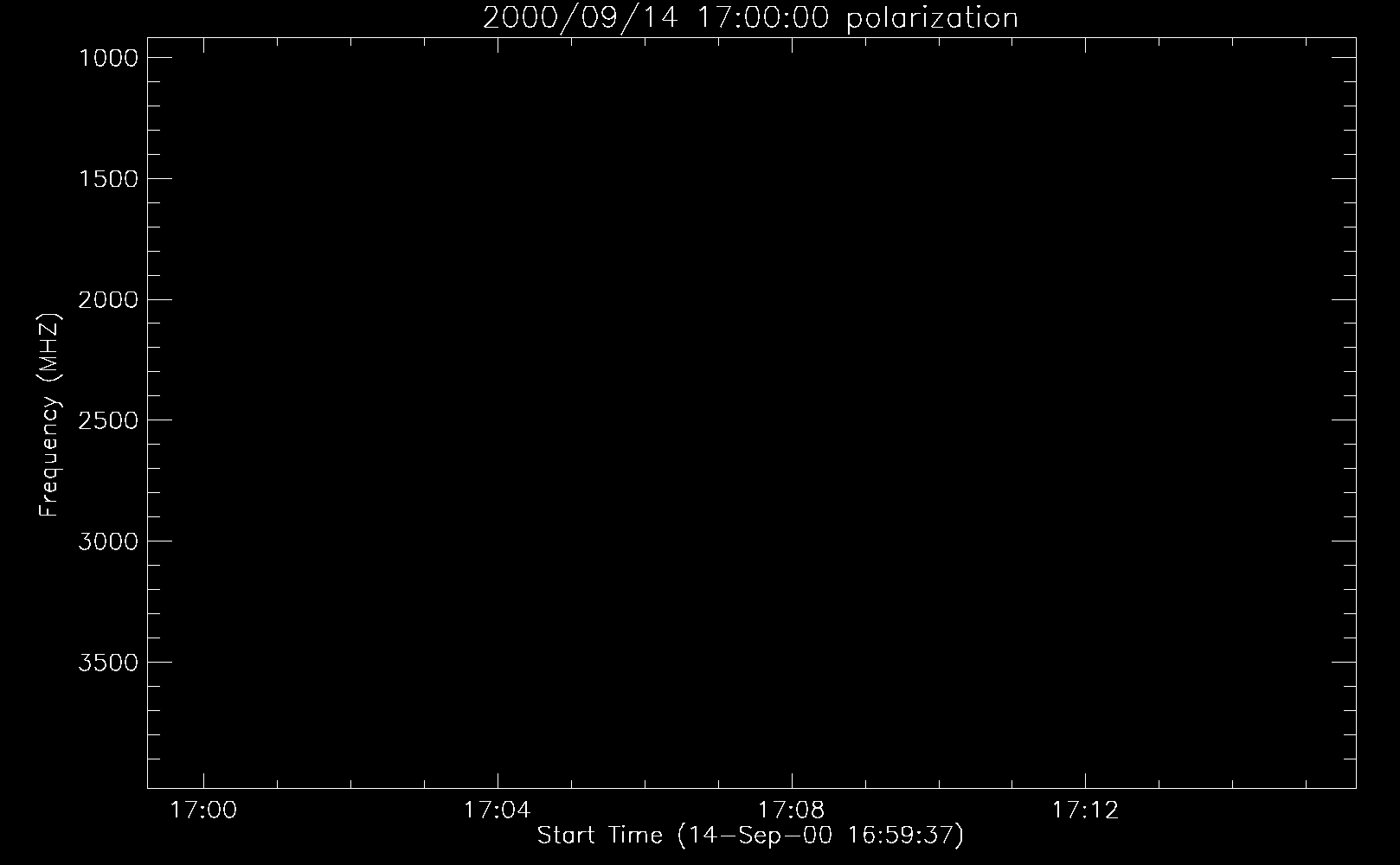This screenshot has width=1400, height=865.
Task: Click the 'Frequency (MHZ)' axis label
Action: [50, 414]
